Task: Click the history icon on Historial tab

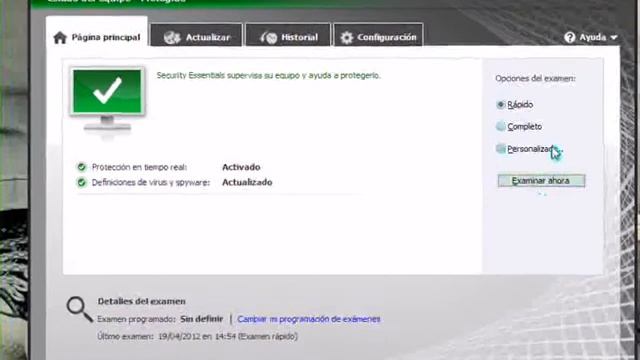Action: pos(269,38)
